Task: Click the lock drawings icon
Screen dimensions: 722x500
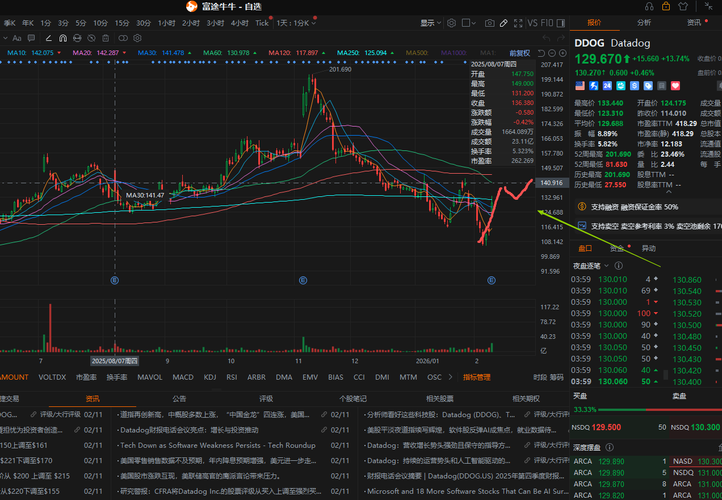Action: click(77, 38)
